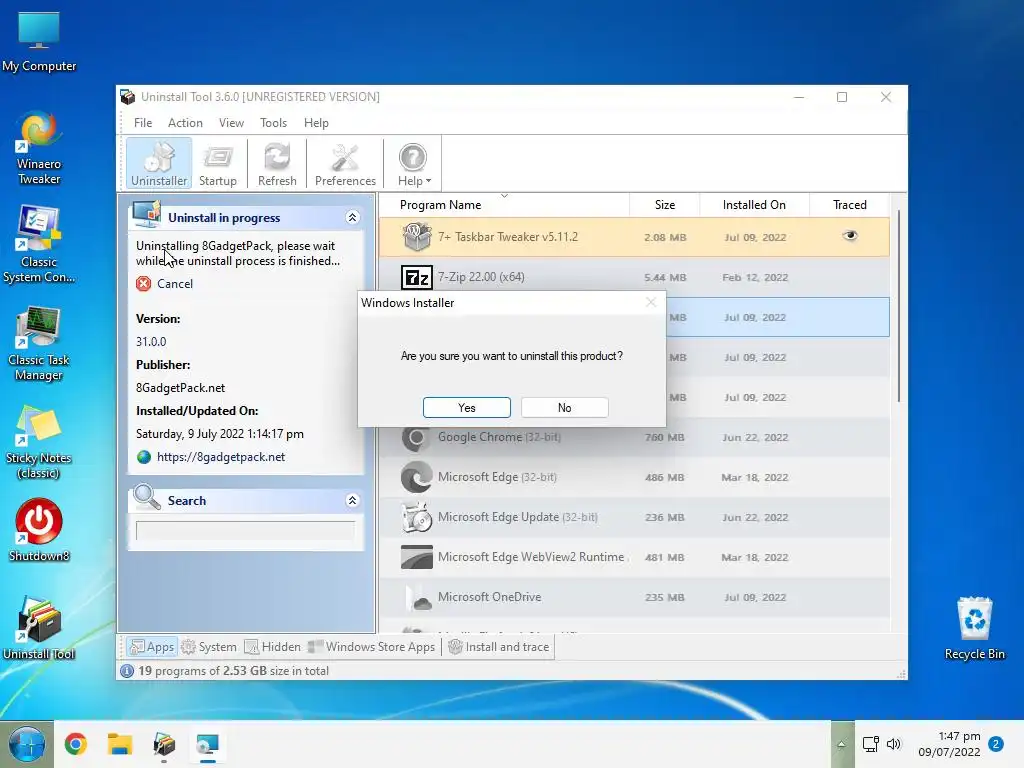The width and height of the screenshot is (1024, 768).
Task: Sort by Size column header
Action: pos(665,204)
